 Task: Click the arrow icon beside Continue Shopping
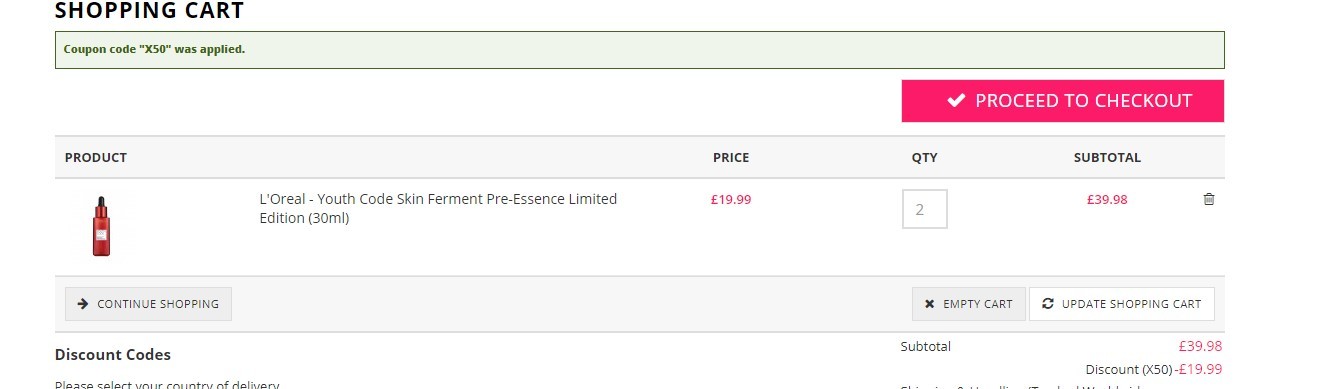coord(83,304)
